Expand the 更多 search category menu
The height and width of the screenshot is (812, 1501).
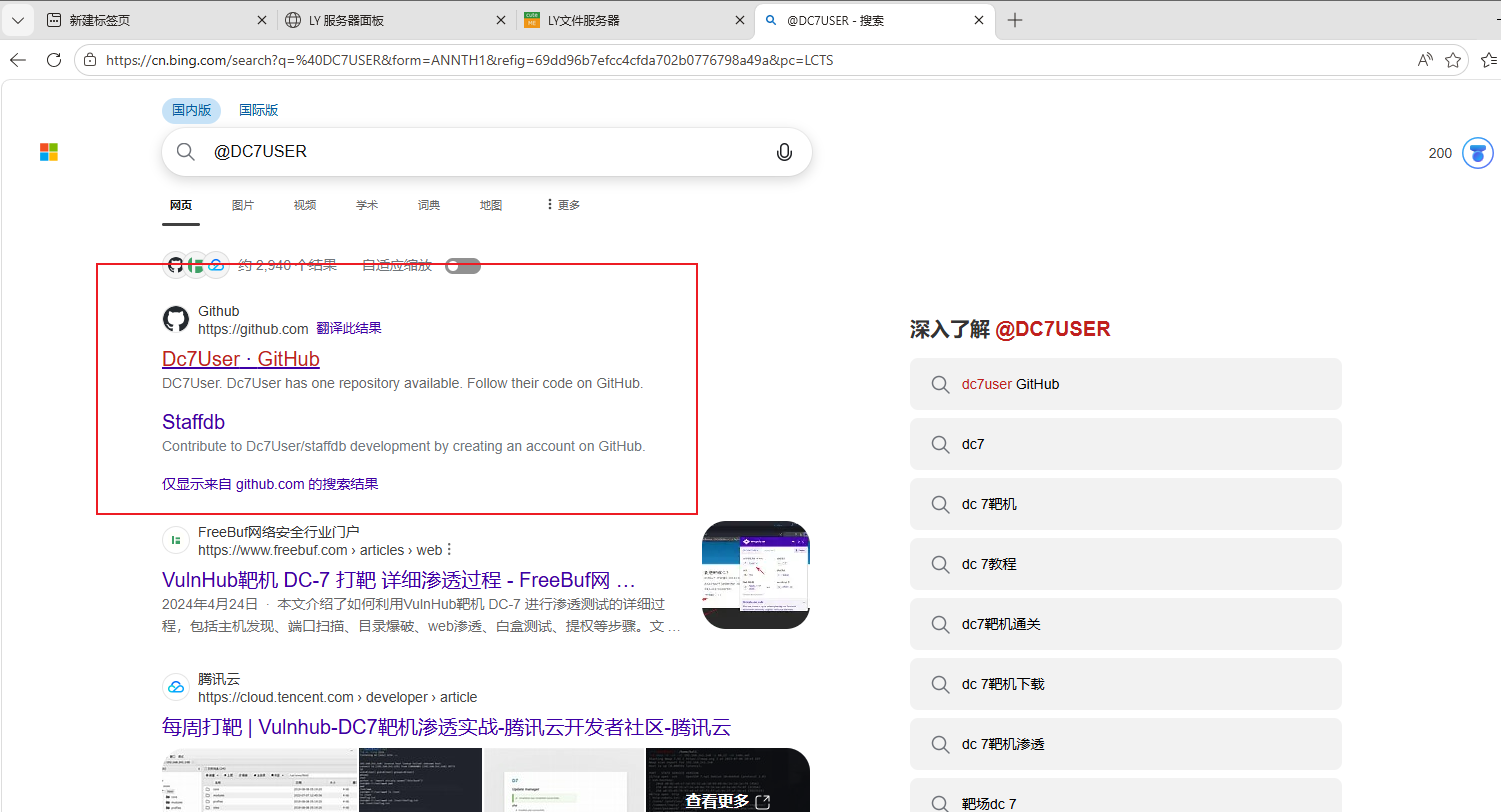tap(563, 205)
